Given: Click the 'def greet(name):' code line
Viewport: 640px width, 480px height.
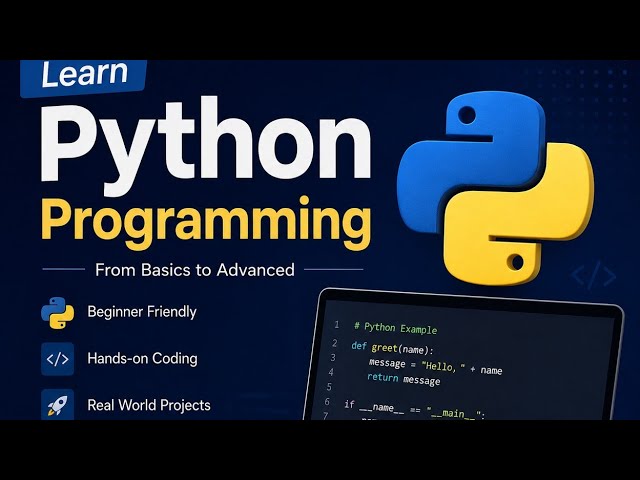Looking at the screenshot, I should (392, 348).
